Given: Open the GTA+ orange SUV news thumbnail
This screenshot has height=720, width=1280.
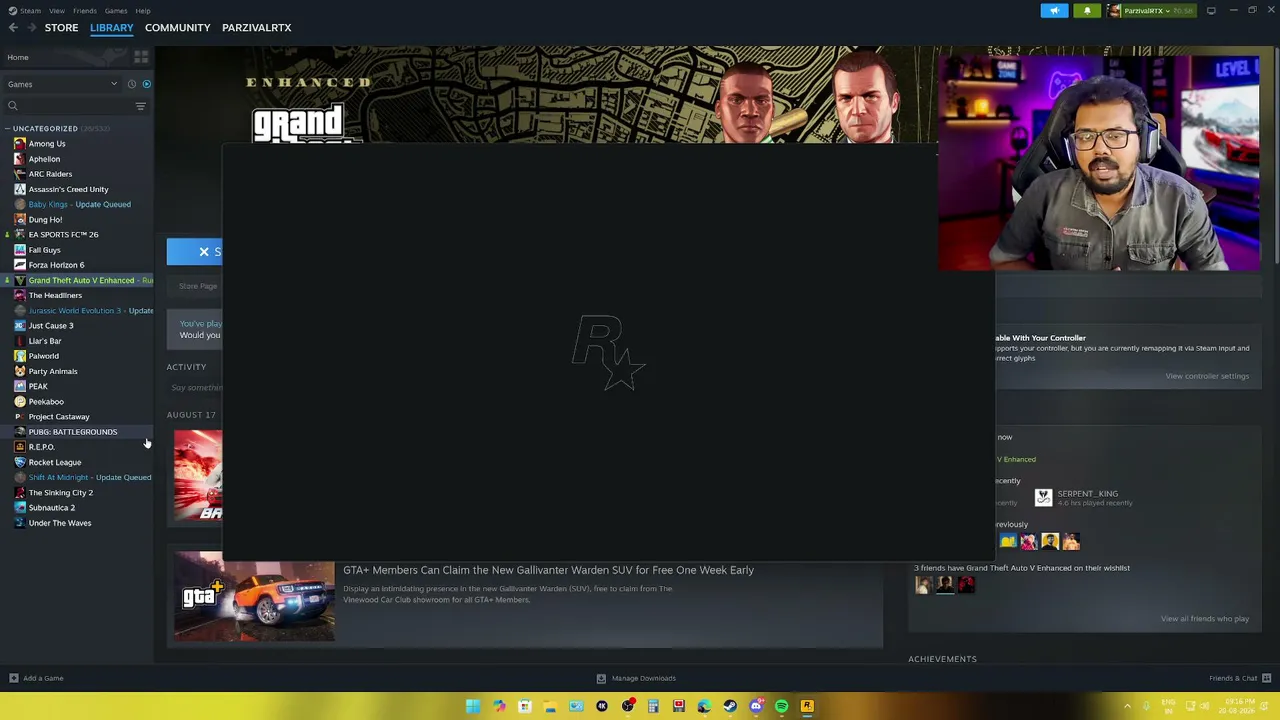Looking at the screenshot, I should coord(254,596).
